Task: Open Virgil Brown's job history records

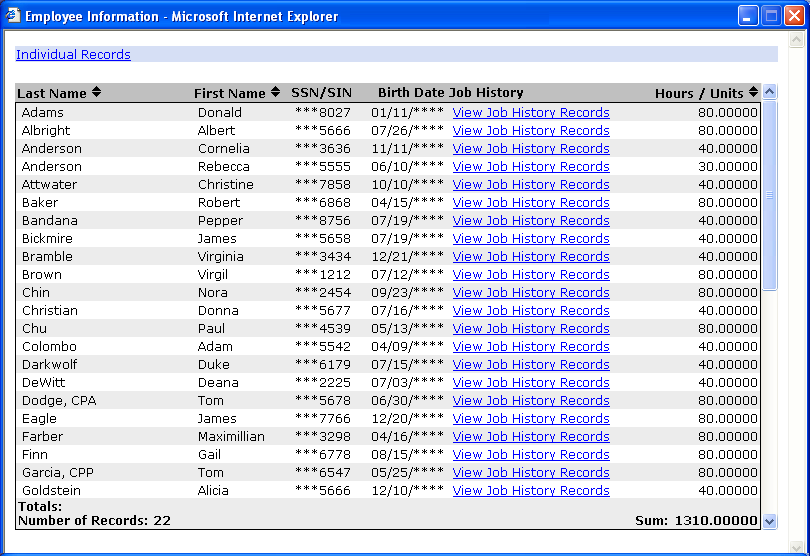Action: [530, 275]
